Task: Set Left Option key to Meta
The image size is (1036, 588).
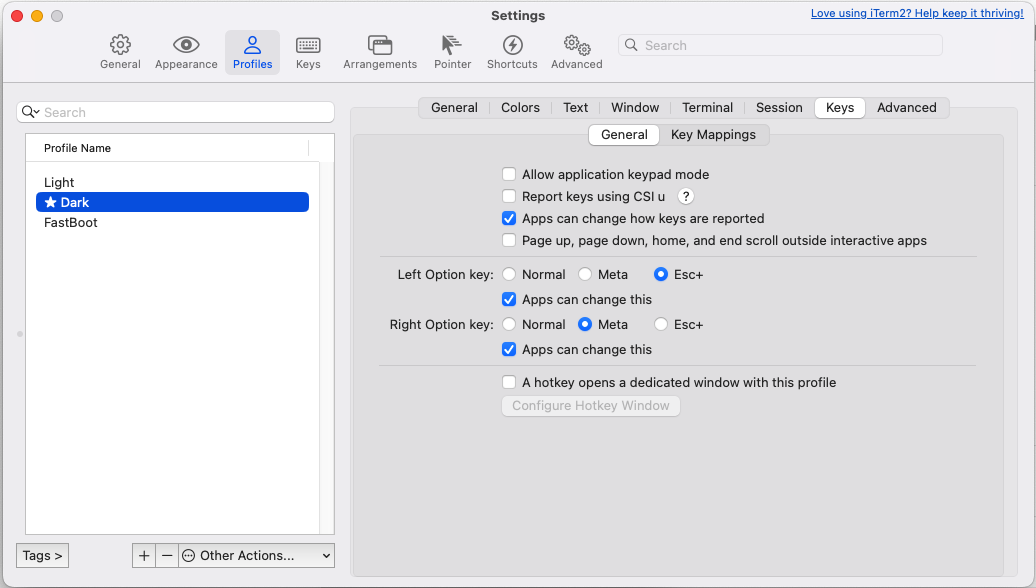Action: 585,275
